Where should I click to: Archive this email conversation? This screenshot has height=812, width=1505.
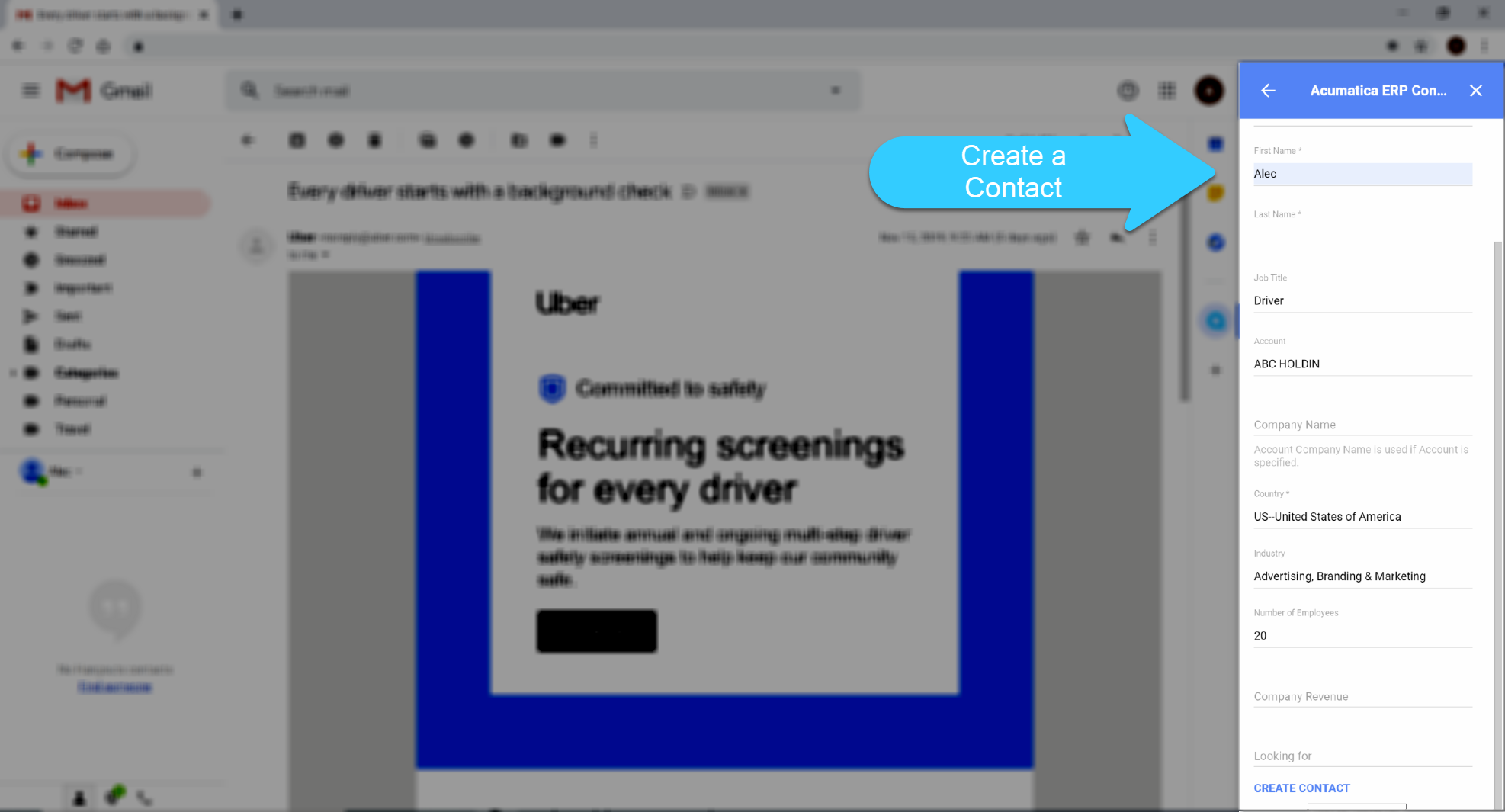[x=297, y=140]
